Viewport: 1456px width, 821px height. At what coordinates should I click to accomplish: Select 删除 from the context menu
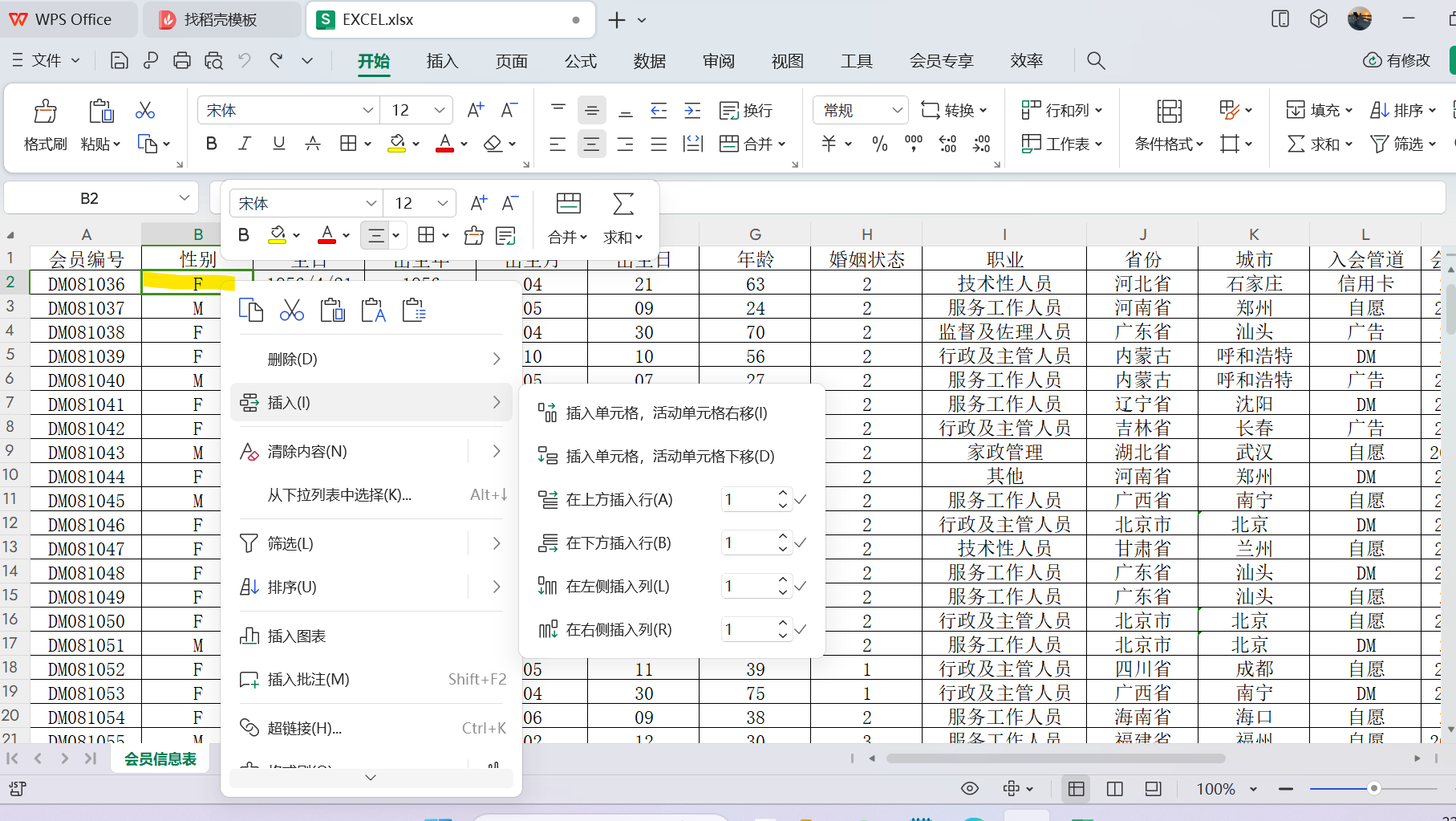pos(291,359)
